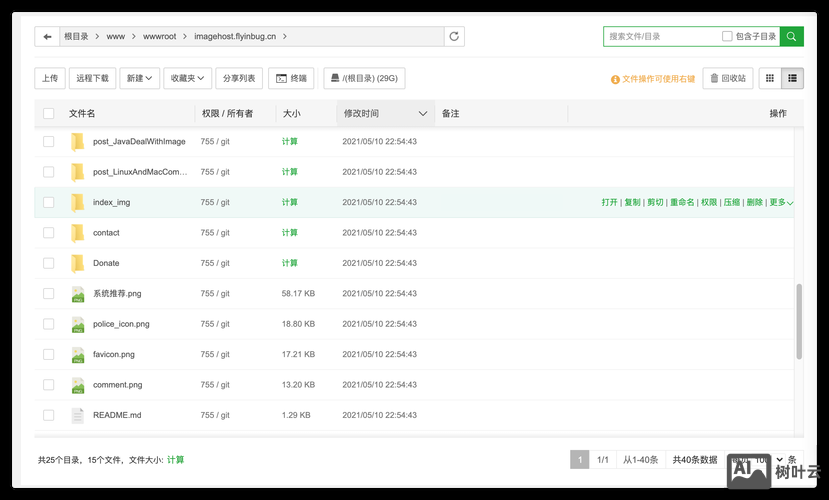Image resolution: width=829 pixels, height=500 pixels.
Task: Check the Donate row checkbox
Action: click(49, 263)
